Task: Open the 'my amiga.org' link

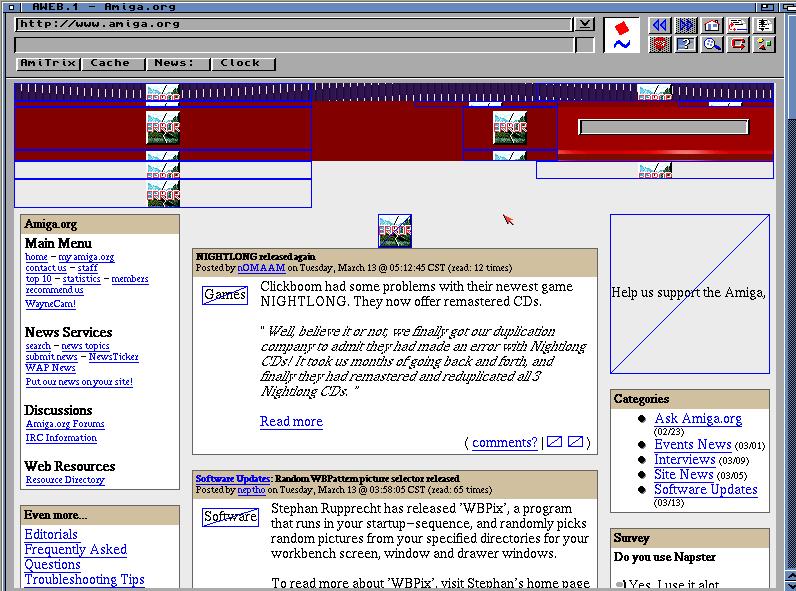Action: pos(86,257)
